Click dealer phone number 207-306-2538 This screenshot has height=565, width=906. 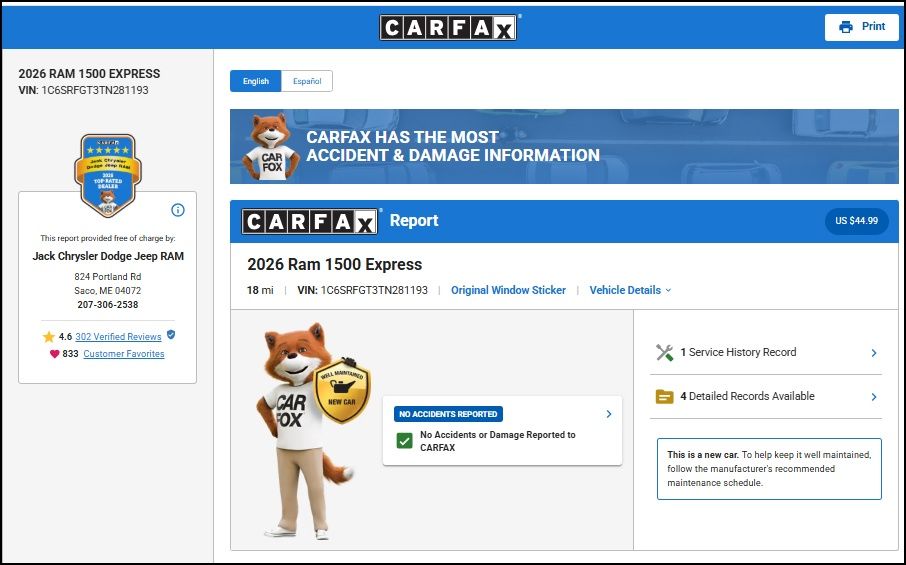tap(108, 304)
